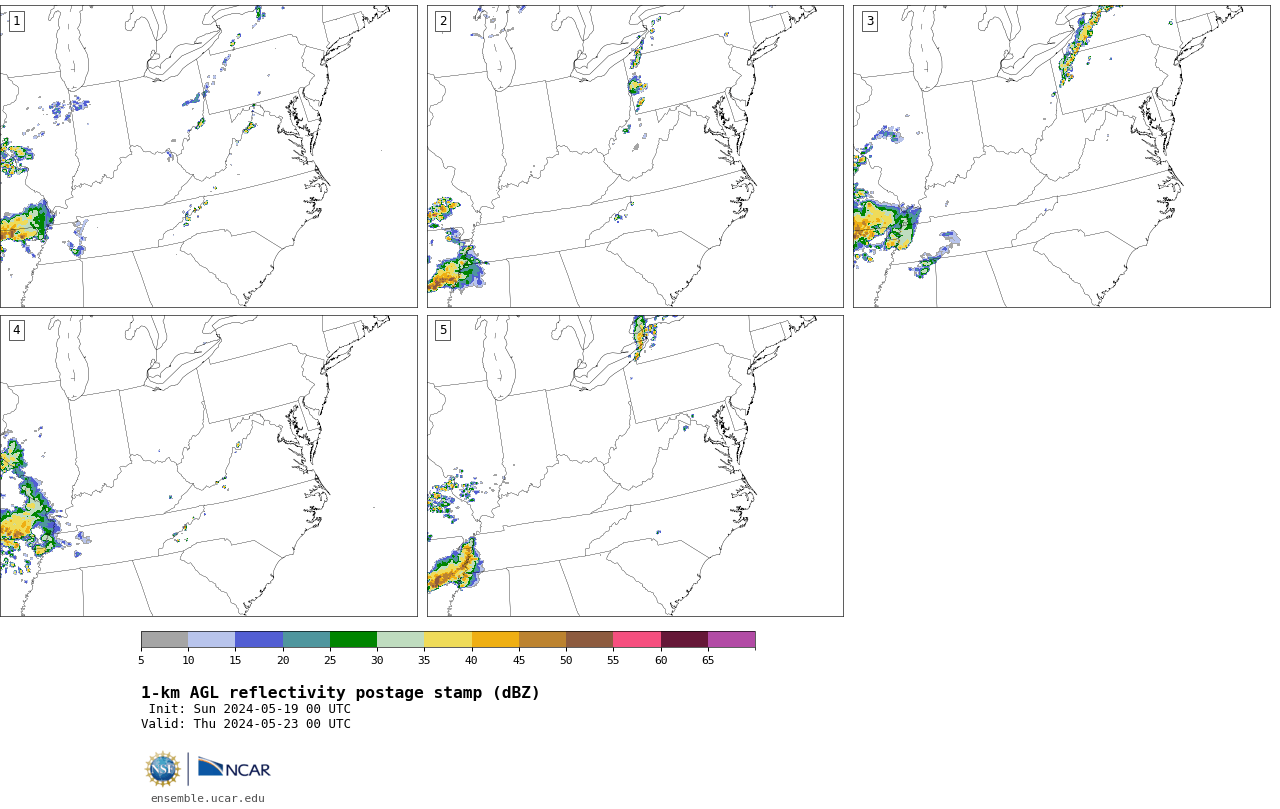Open the ensemble.ucar.edu link

[x=208, y=798]
